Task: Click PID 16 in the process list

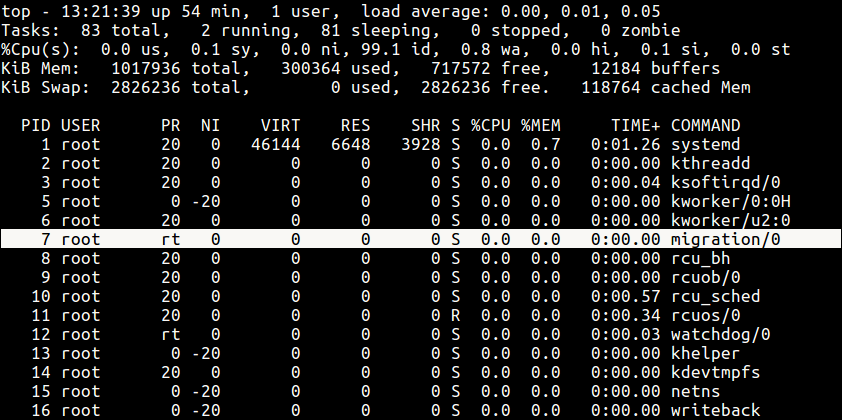Action: (x=41, y=410)
